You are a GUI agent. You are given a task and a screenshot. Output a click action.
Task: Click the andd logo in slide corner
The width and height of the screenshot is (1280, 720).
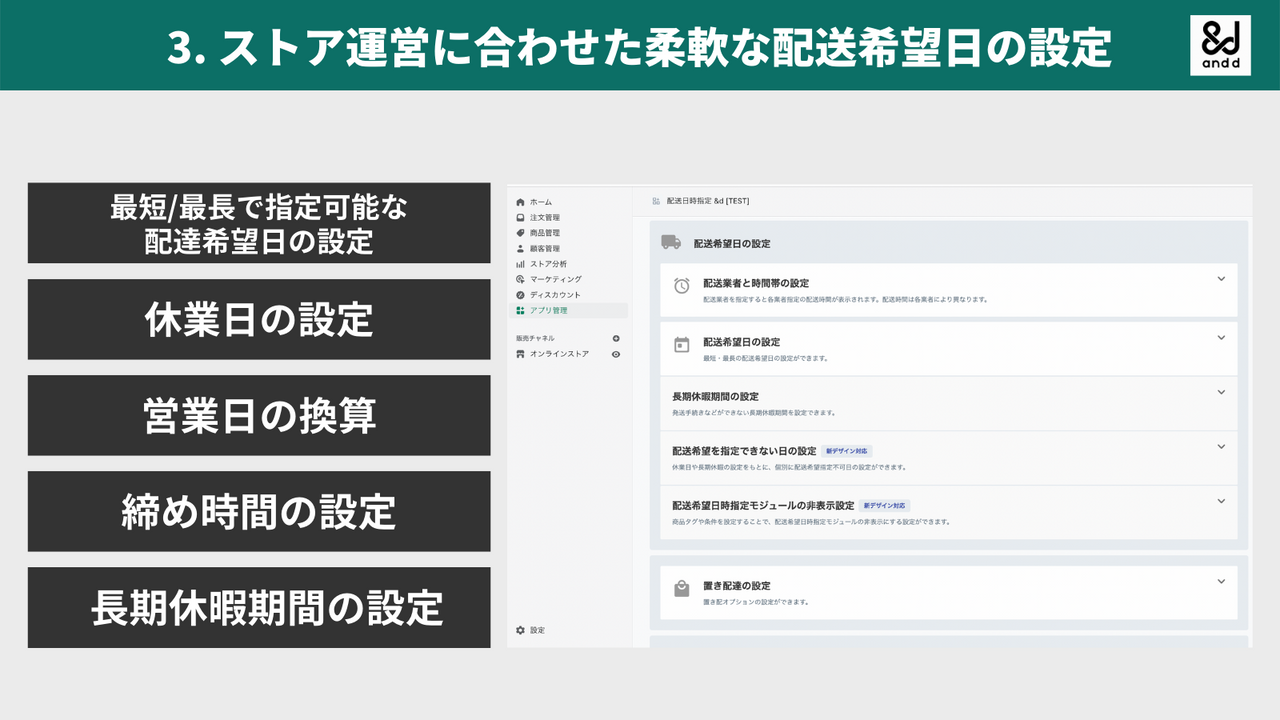(1220, 45)
